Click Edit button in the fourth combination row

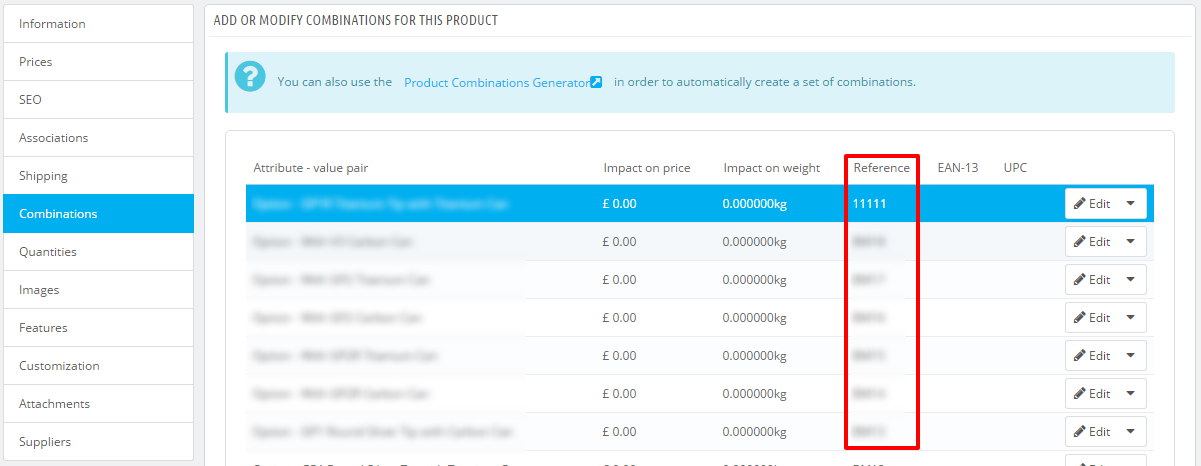[1092, 317]
